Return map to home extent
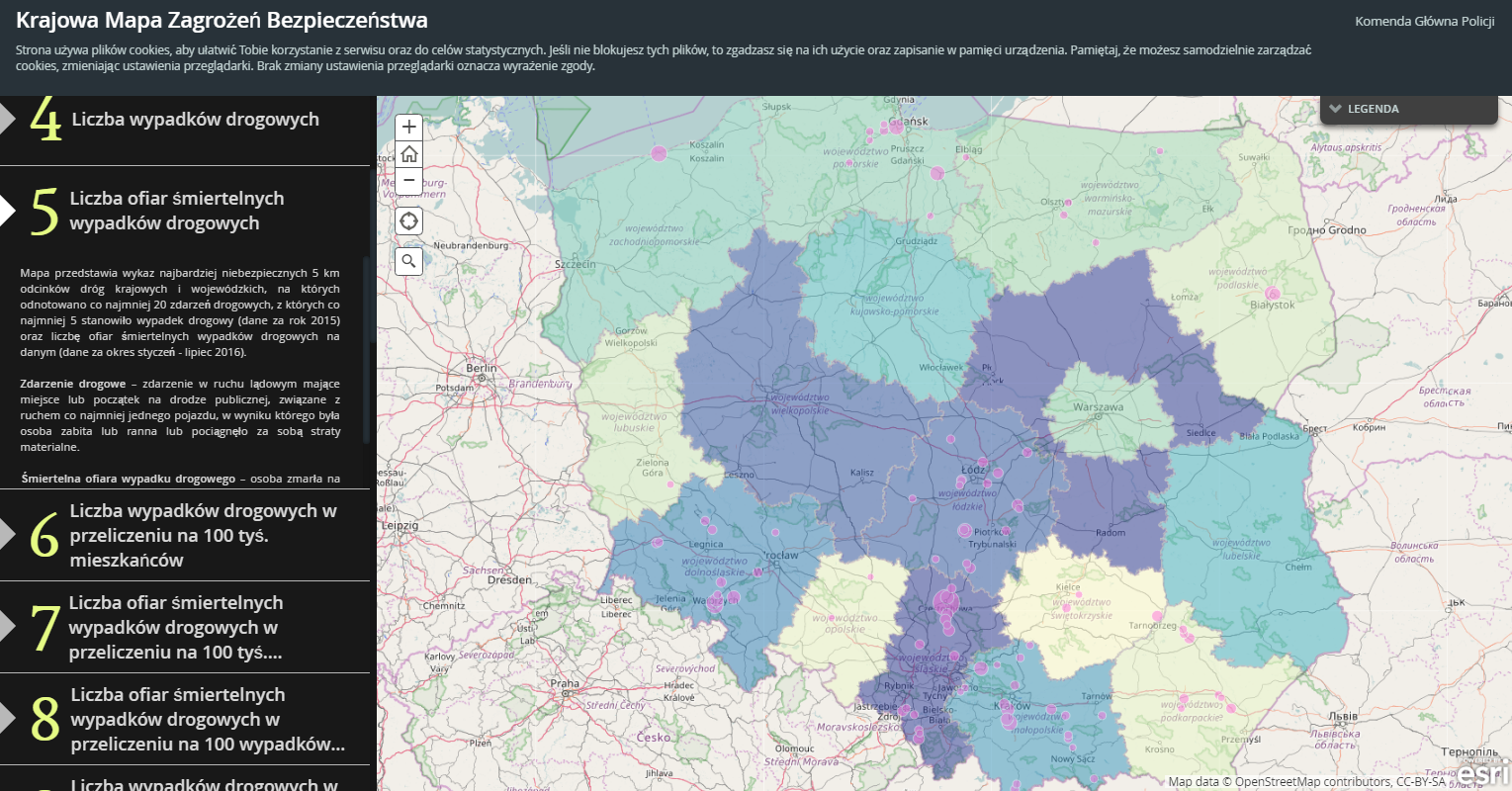The height and width of the screenshot is (791, 1512). (x=409, y=154)
